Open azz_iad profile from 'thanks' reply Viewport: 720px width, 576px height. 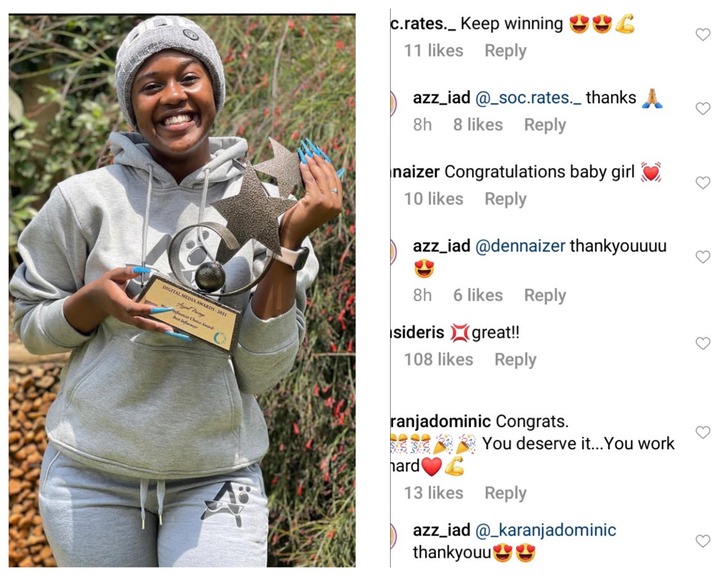point(441,98)
